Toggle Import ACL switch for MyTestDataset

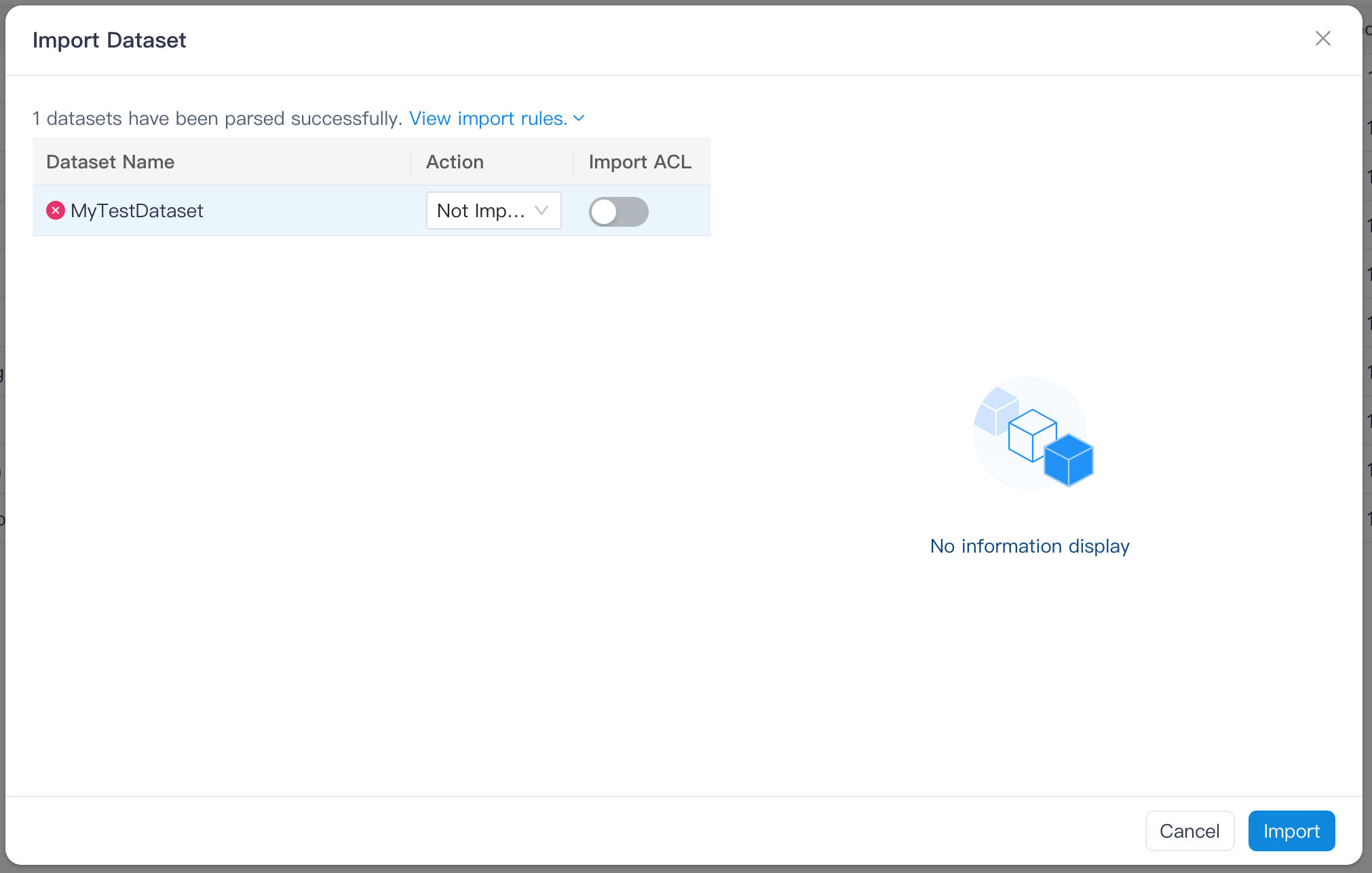(x=618, y=211)
